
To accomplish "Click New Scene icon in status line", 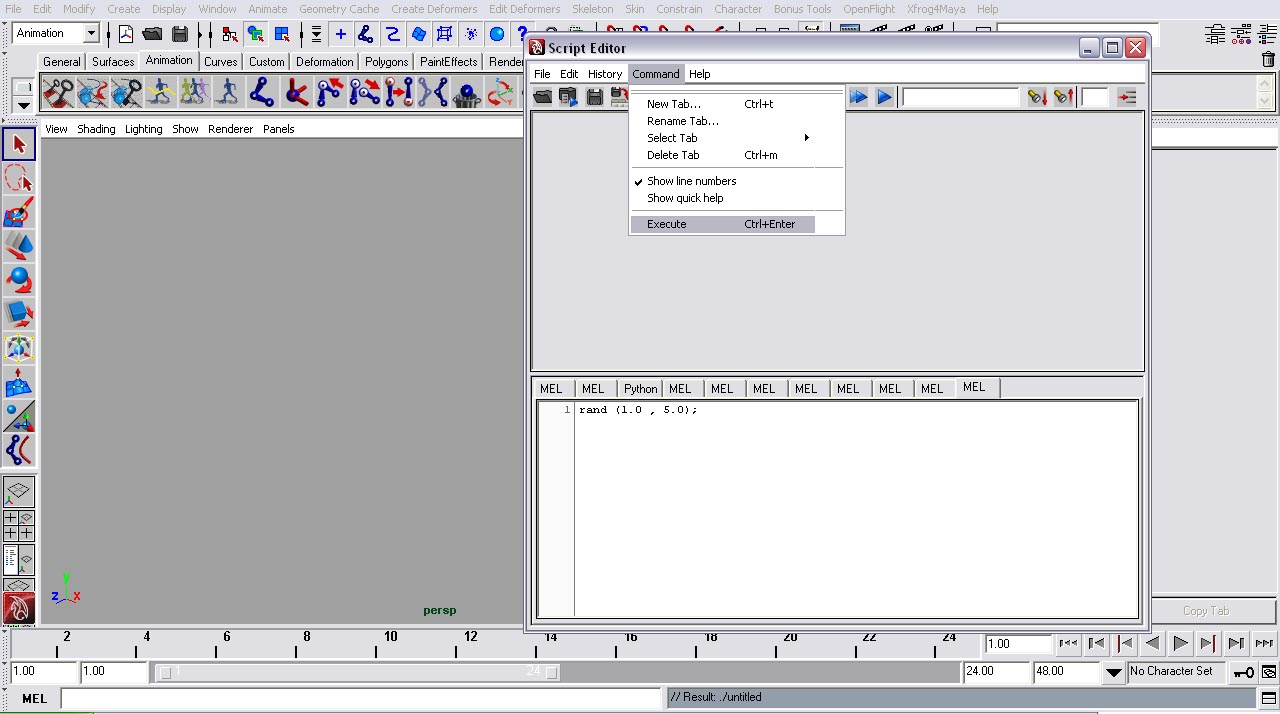I will click(126, 34).
